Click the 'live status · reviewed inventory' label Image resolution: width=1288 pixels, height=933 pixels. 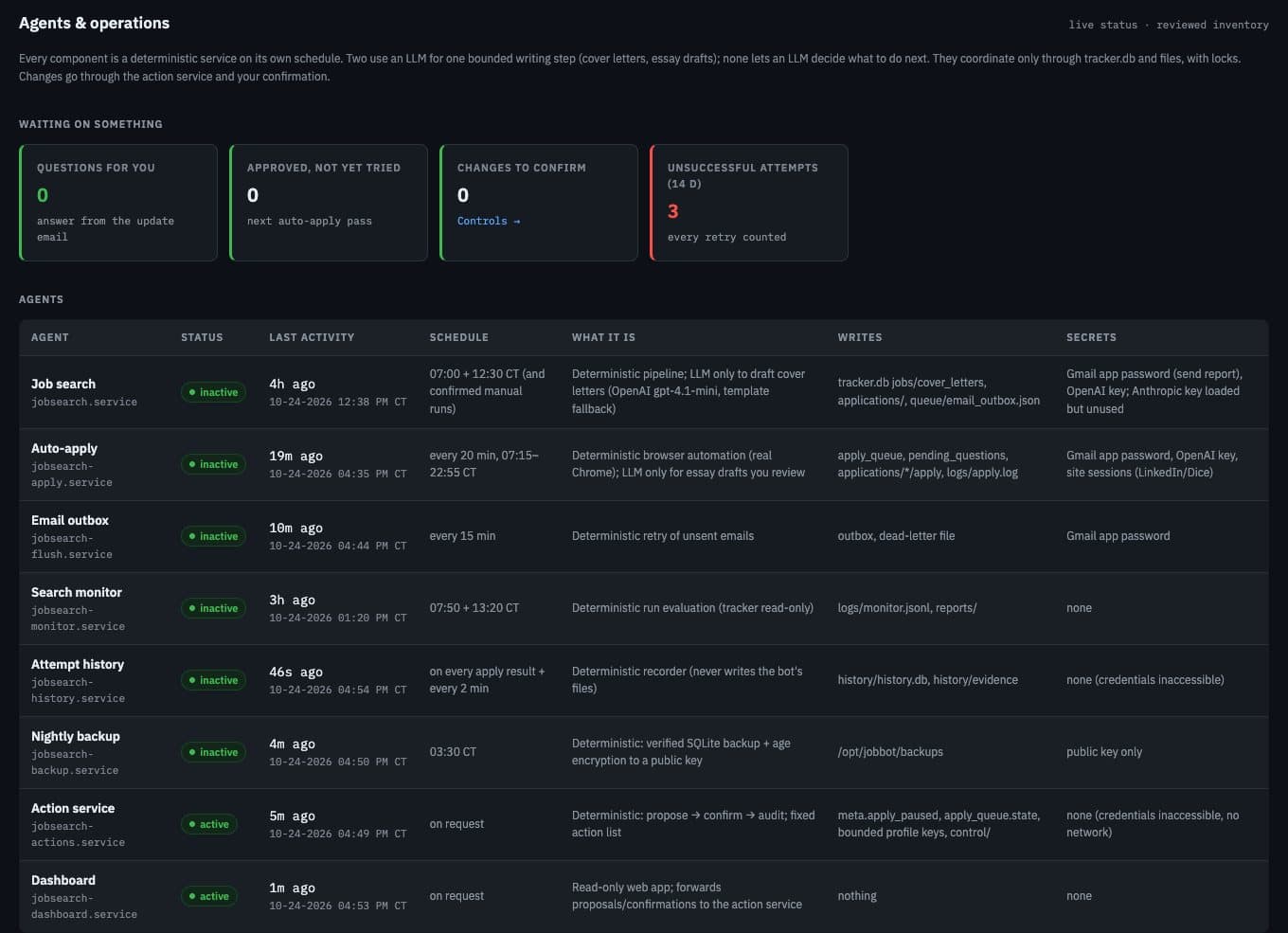tap(1169, 25)
